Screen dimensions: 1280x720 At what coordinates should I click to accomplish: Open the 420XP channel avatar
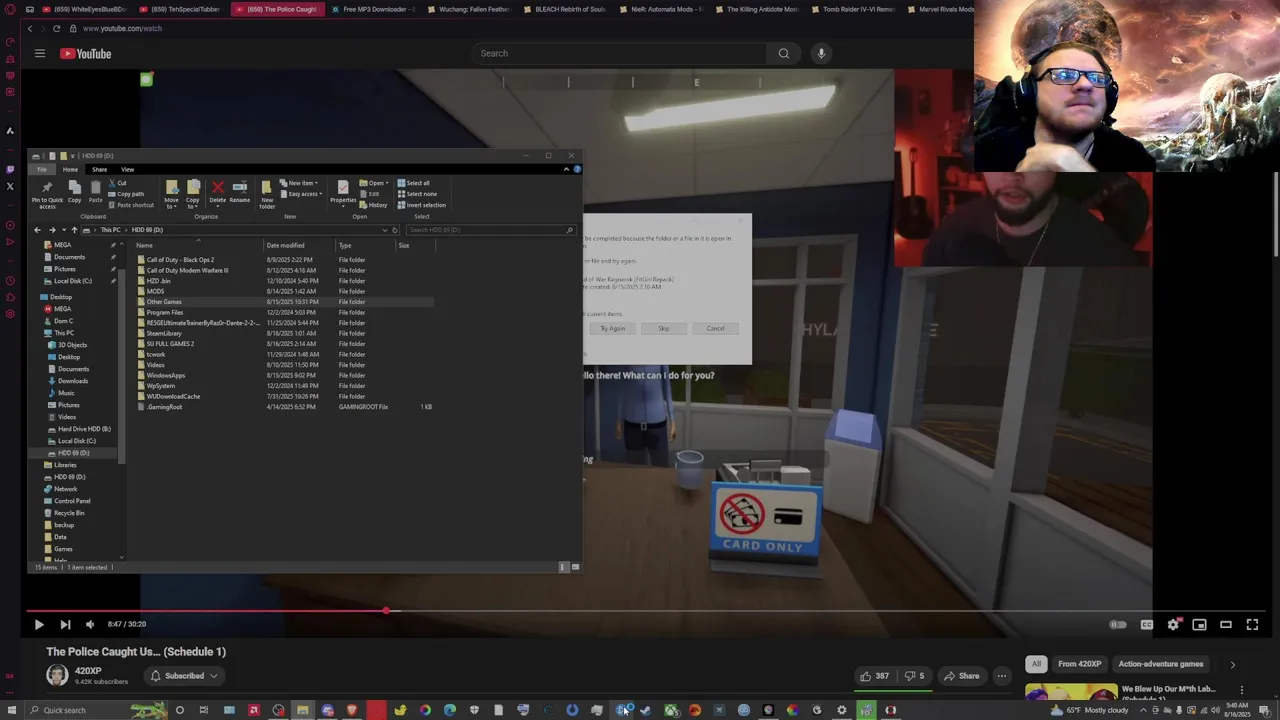pyautogui.click(x=57, y=676)
